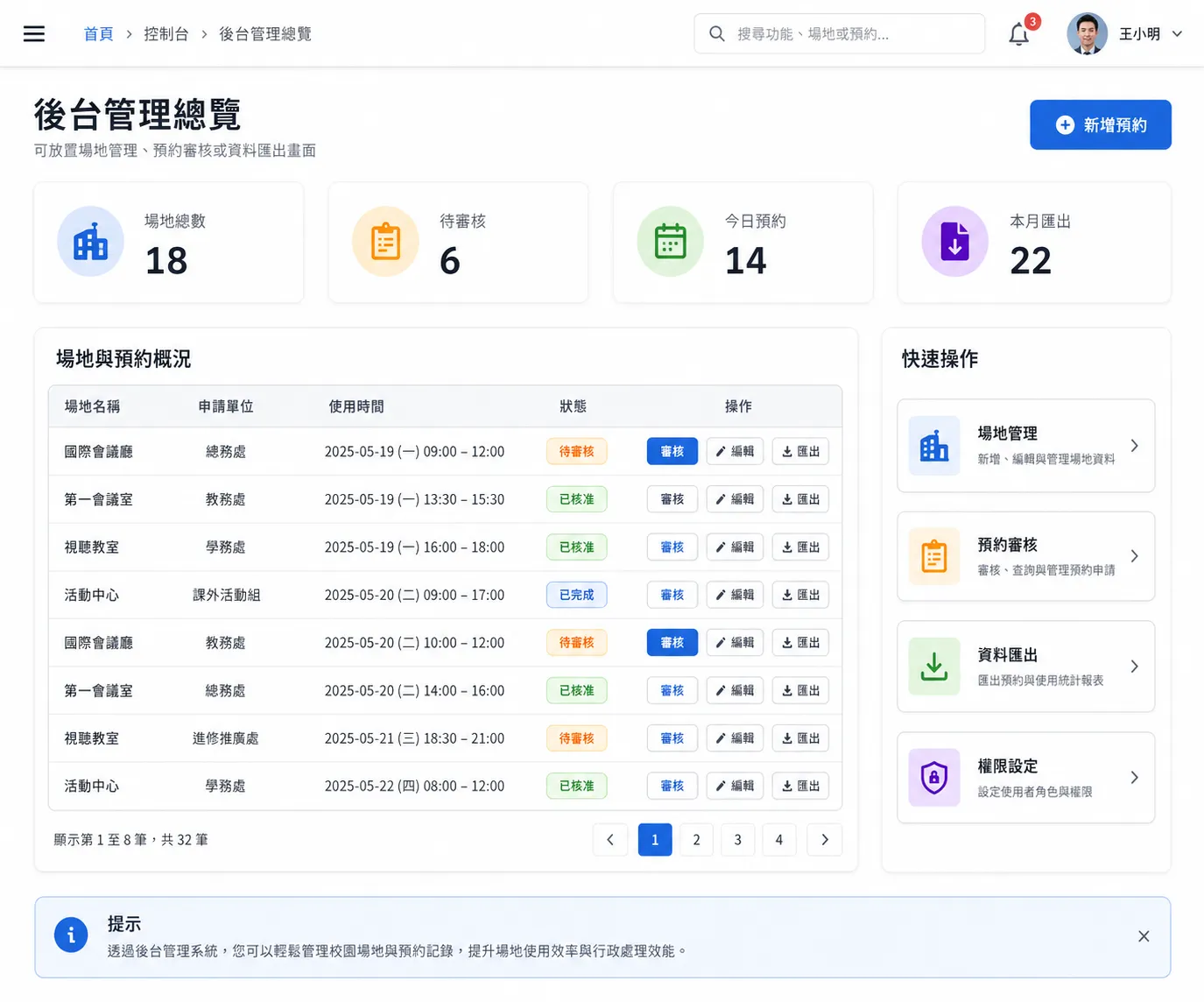Viewport: 1204px width, 1002px height.
Task: Click 課外活動組 cell in the table
Action: tap(226, 595)
